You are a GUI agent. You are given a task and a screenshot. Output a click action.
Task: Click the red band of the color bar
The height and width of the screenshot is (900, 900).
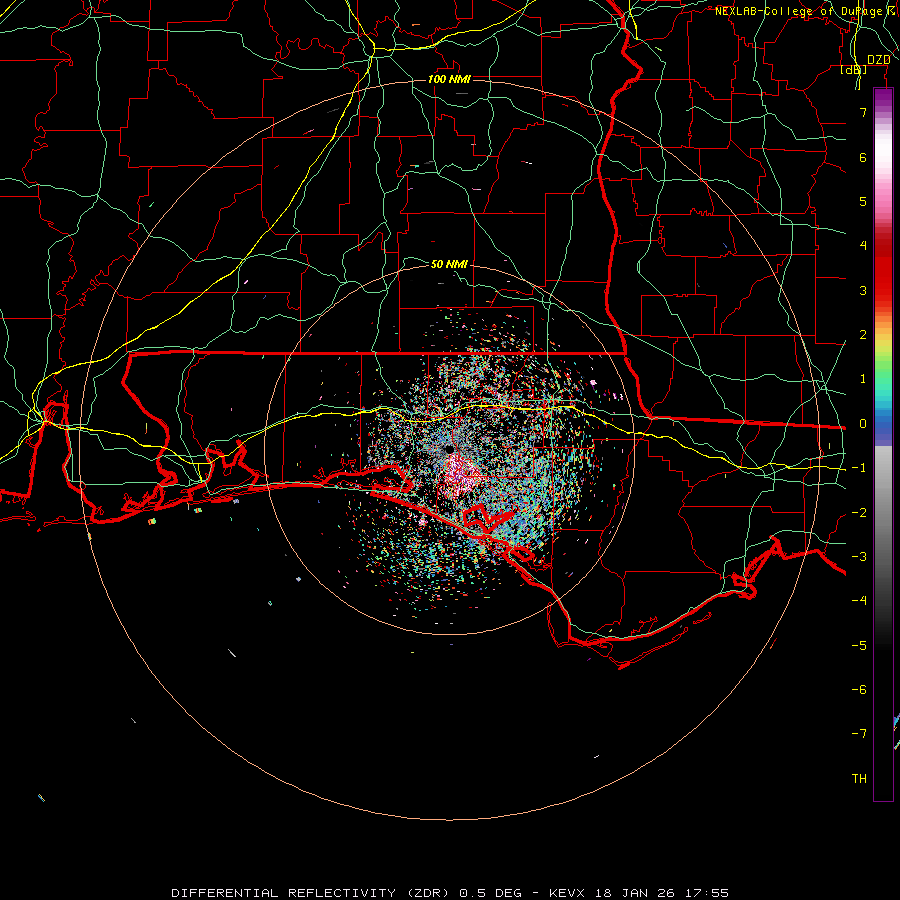click(883, 270)
